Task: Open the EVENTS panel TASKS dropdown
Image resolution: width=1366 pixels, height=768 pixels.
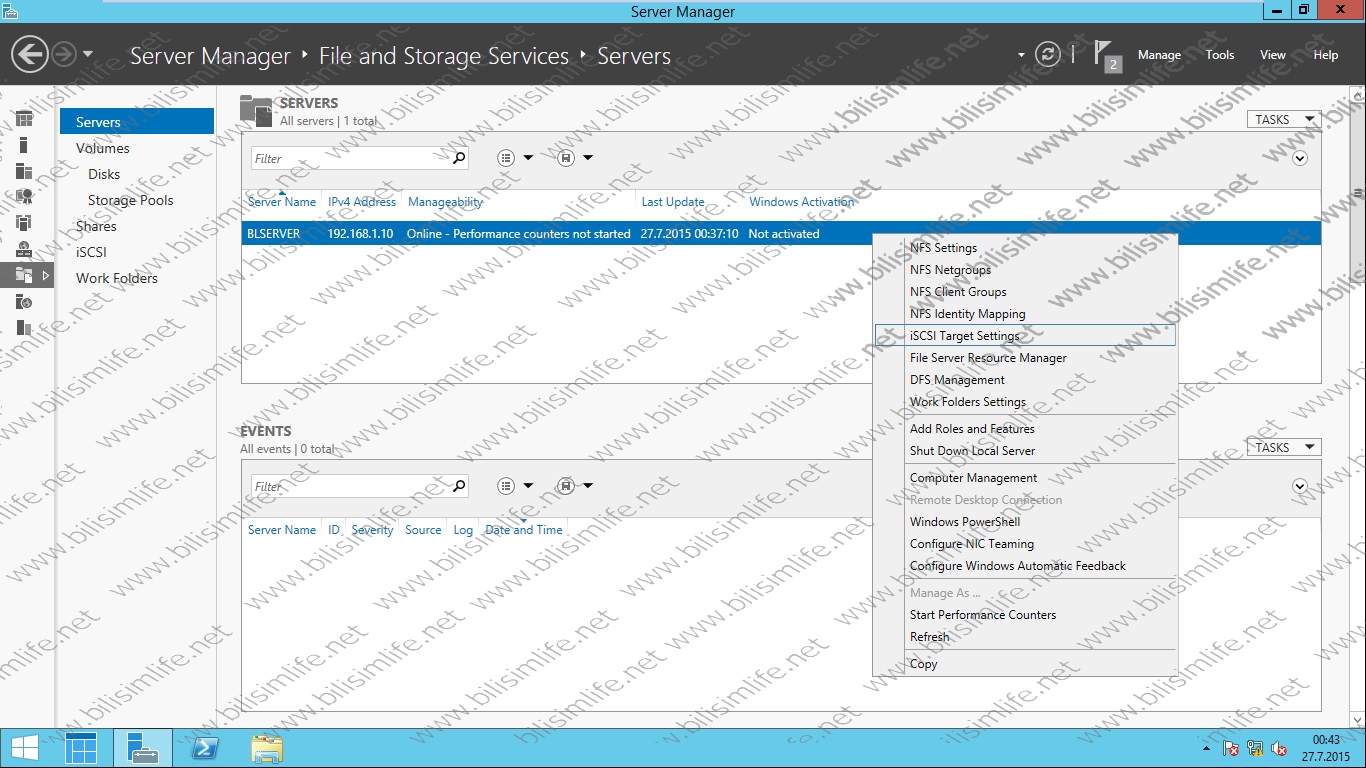Action: [x=1284, y=447]
